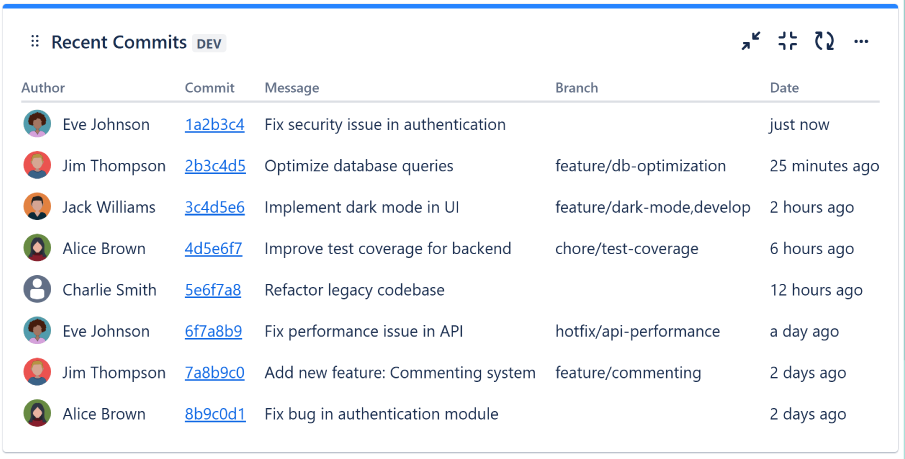
Task: Select message 'Fix bug in authentication module'
Action: 382,414
